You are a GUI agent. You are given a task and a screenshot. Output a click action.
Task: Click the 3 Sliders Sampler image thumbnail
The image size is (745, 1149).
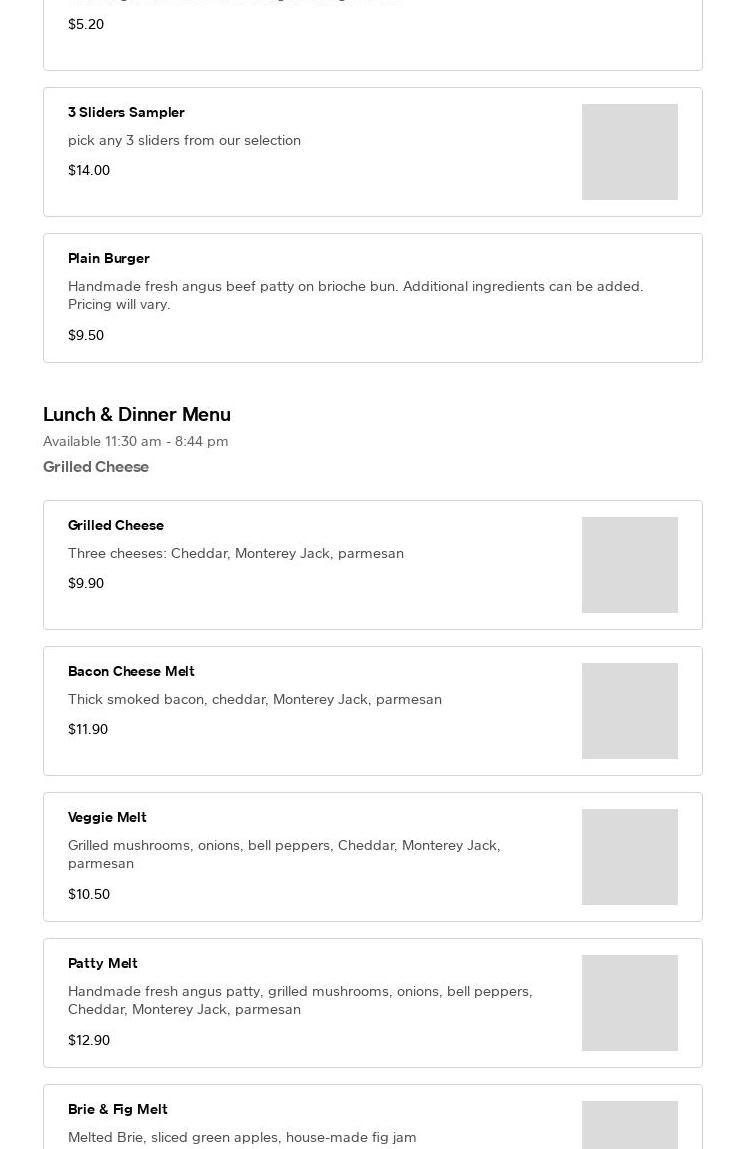pyautogui.click(x=629, y=152)
